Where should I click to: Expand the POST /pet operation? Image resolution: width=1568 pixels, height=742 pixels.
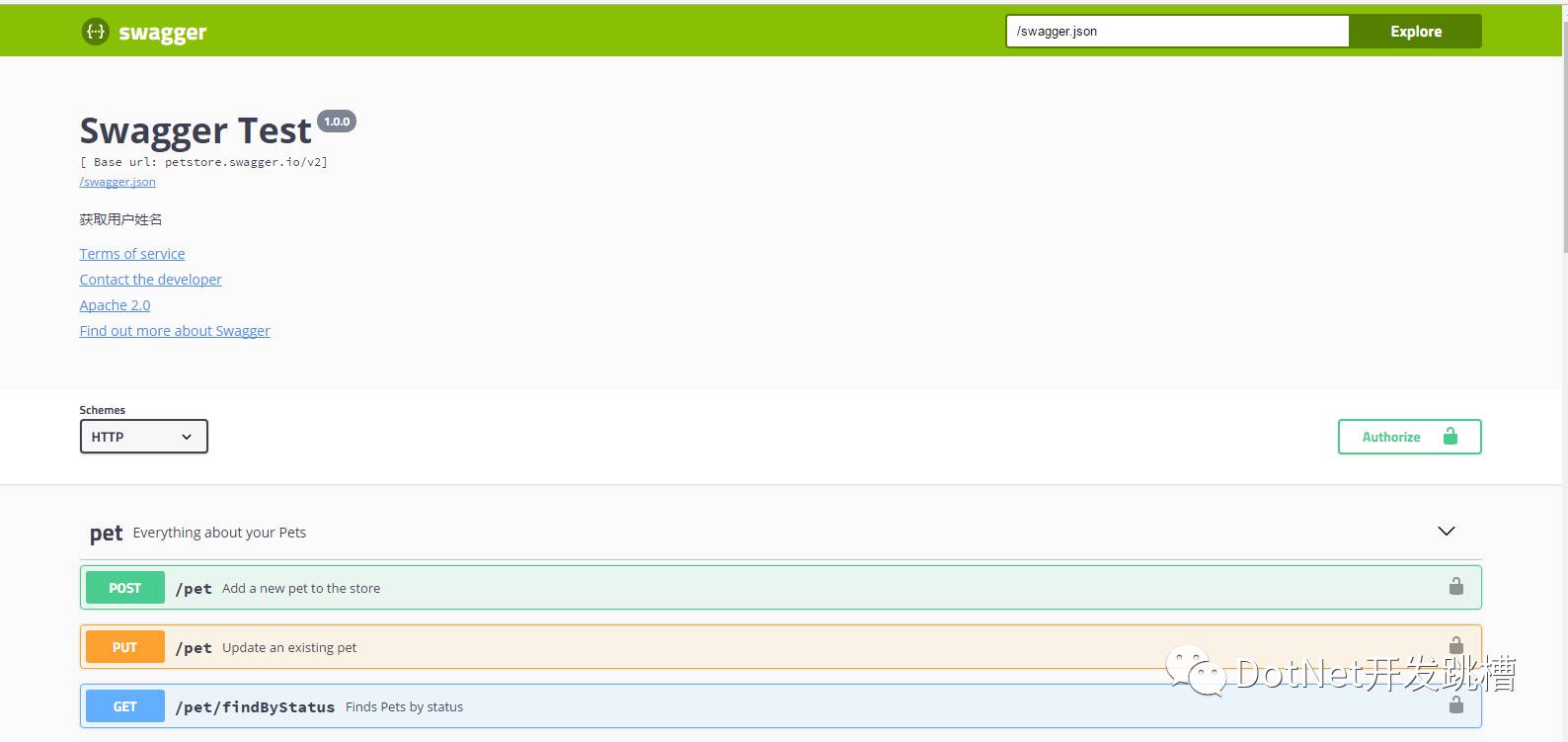(781, 588)
